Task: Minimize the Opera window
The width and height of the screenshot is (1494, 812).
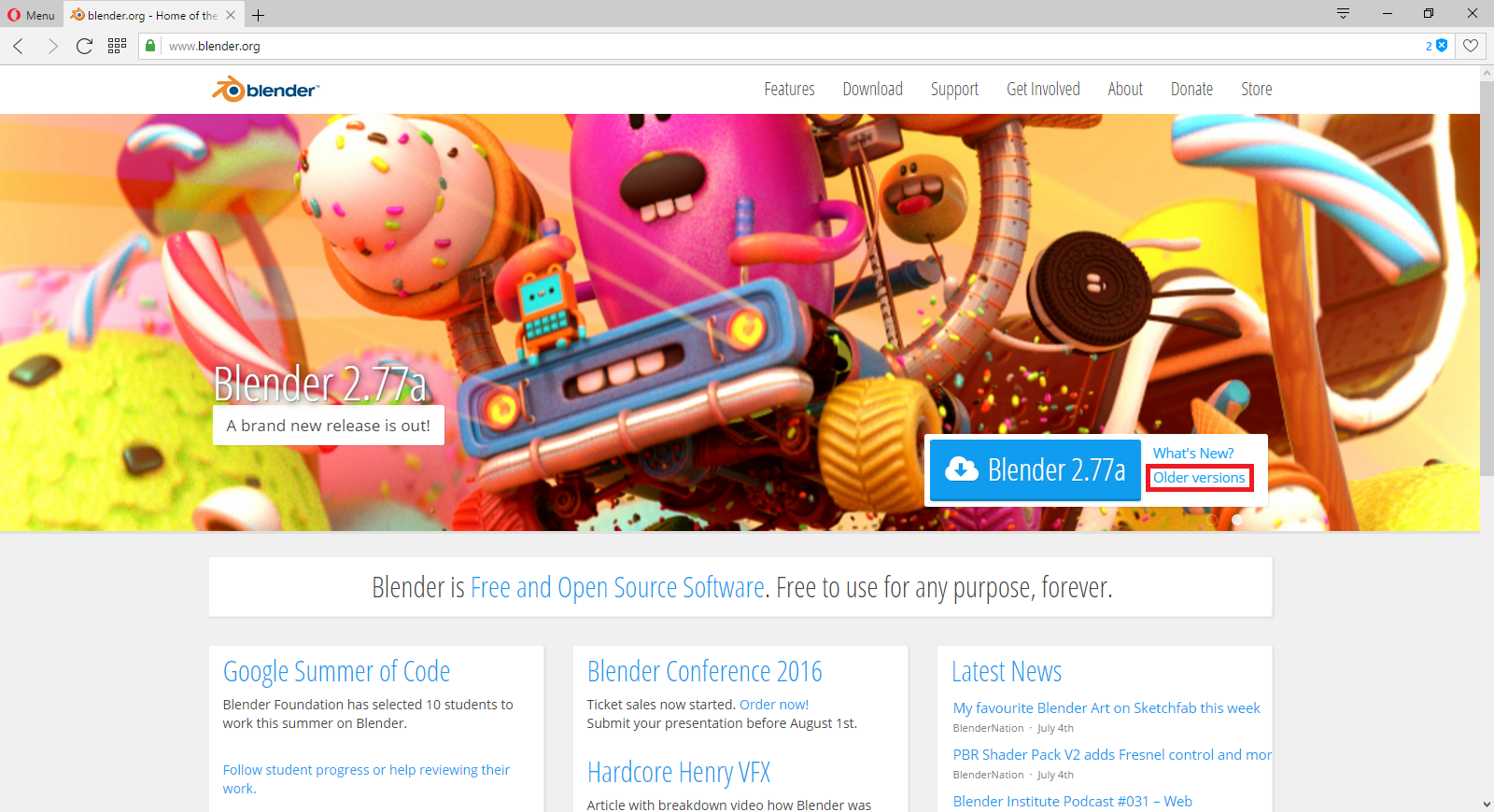Action: point(1387,13)
